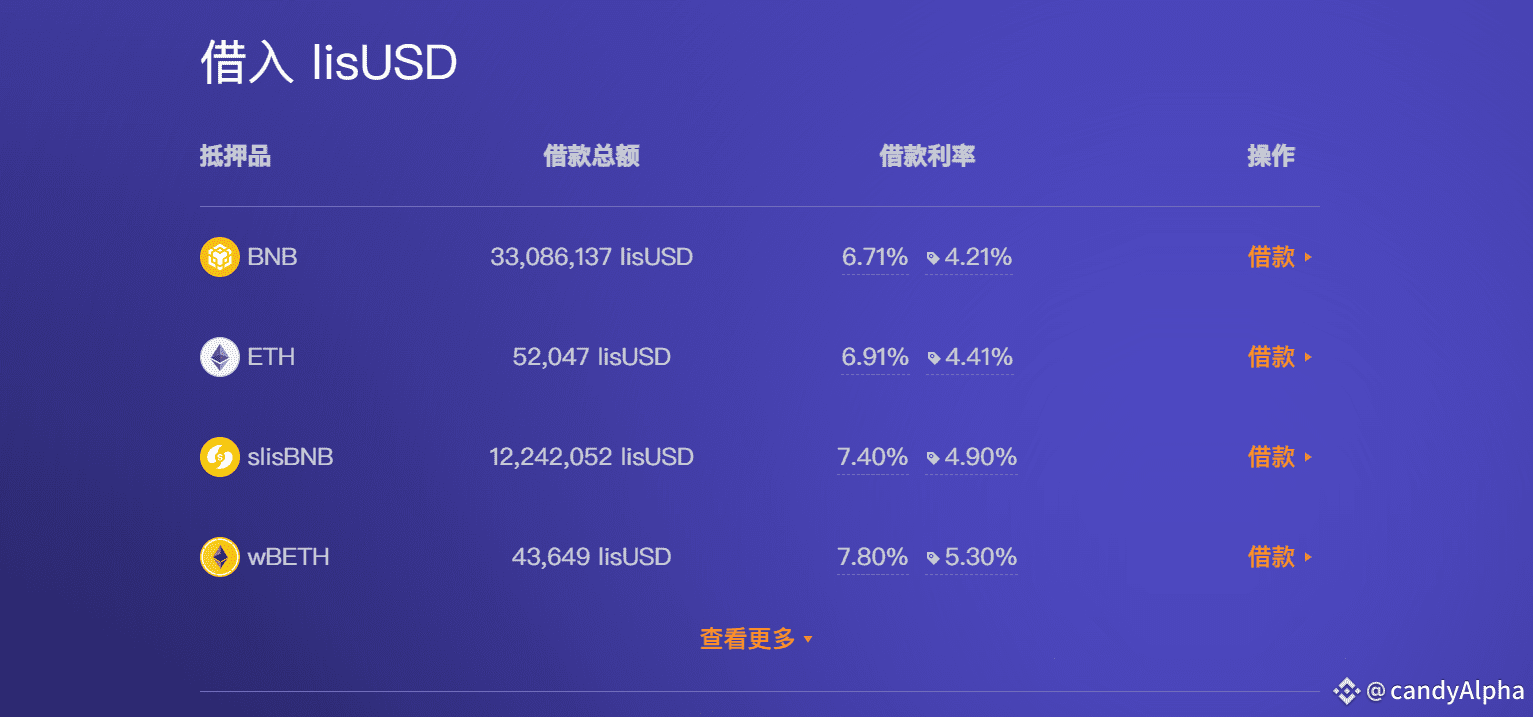The image size is (1533, 717).
Task: Click the BNB coin icon
Action: (220, 257)
